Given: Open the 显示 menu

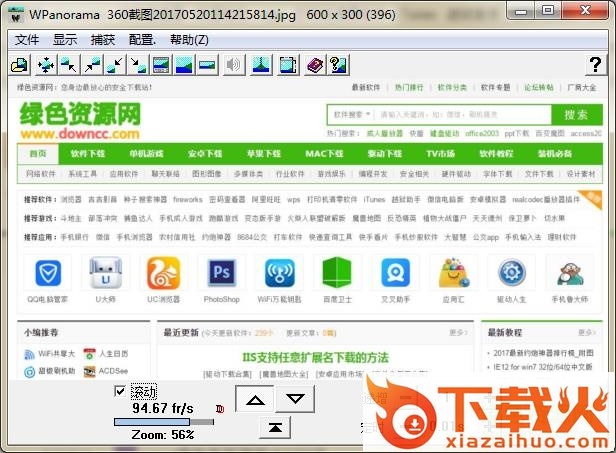Looking at the screenshot, I should 65,40.
